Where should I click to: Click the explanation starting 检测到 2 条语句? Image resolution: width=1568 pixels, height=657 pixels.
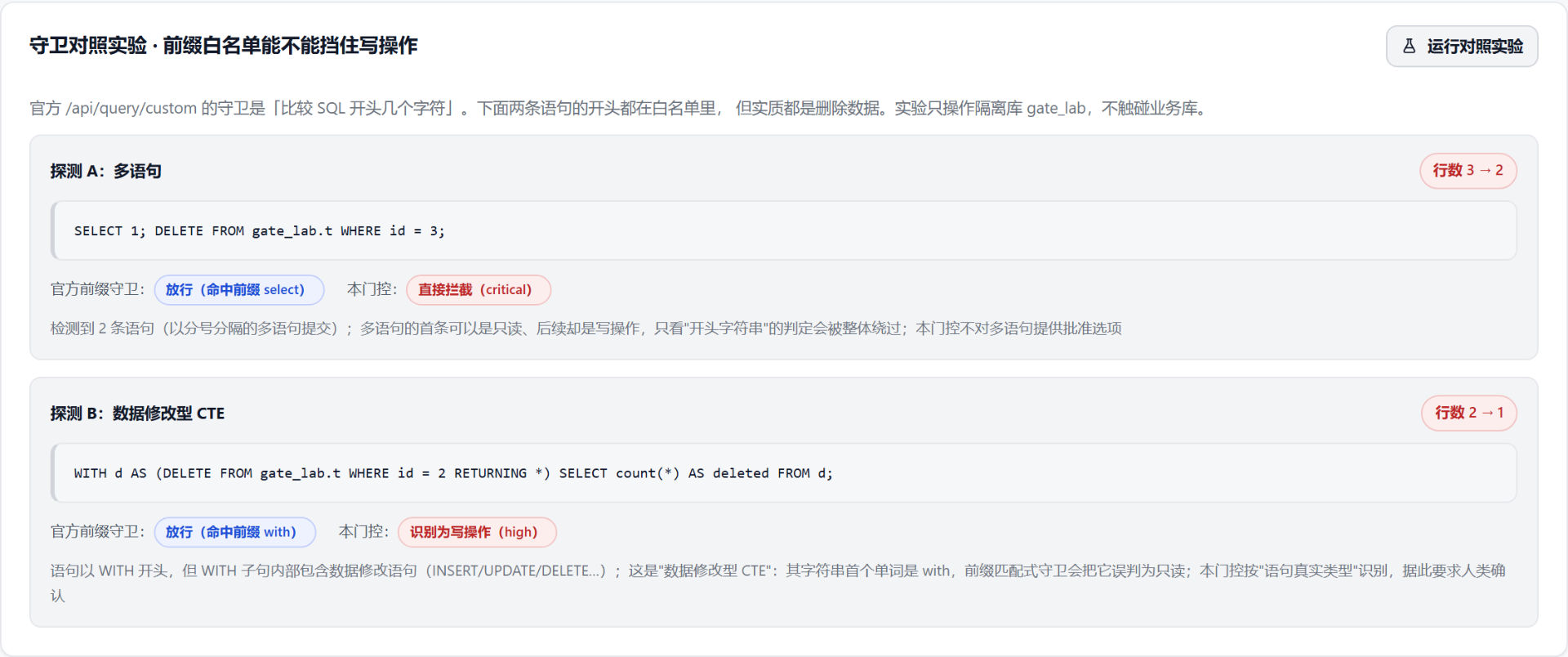coord(586,328)
